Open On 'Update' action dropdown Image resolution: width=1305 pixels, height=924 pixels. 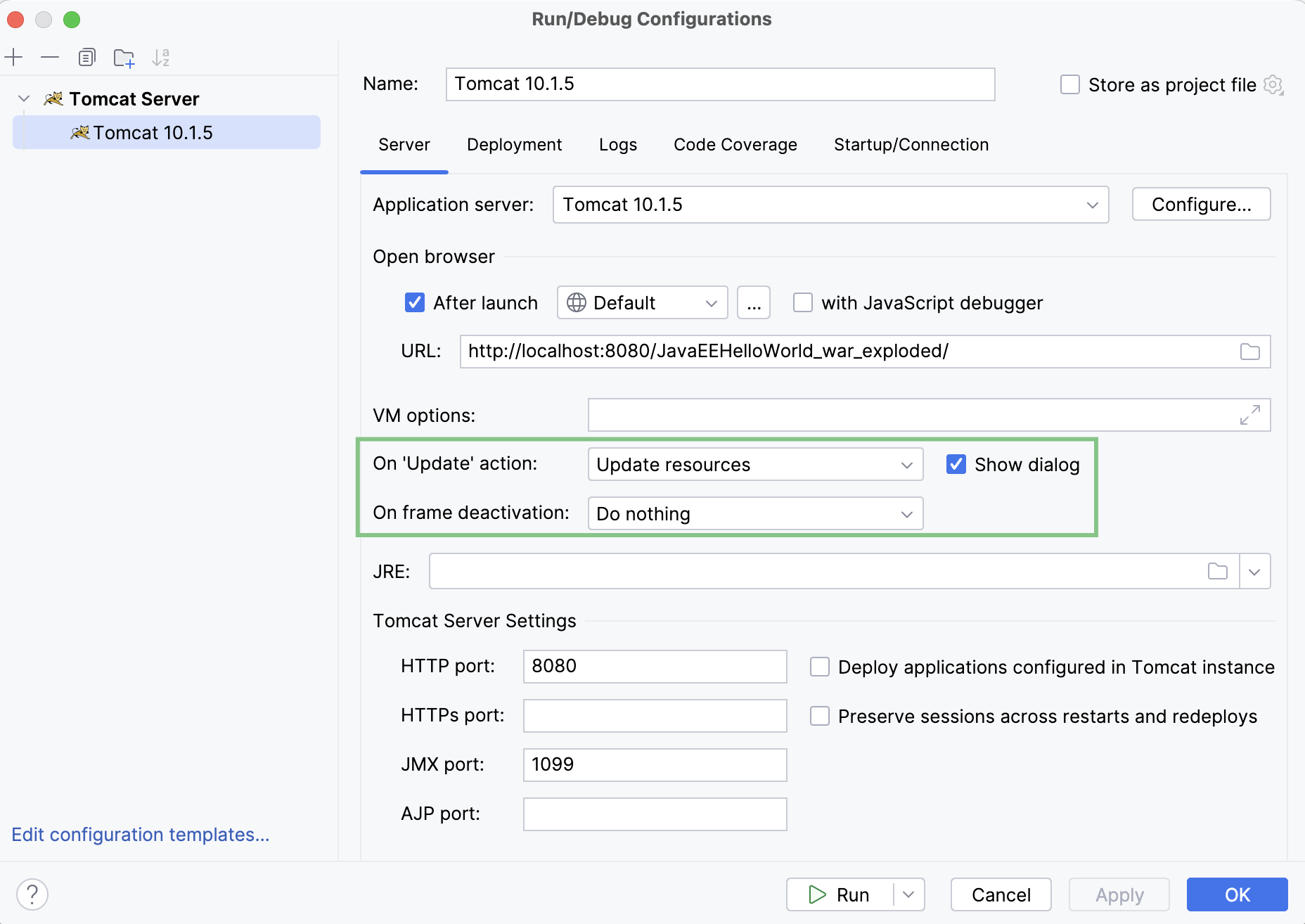coord(755,464)
